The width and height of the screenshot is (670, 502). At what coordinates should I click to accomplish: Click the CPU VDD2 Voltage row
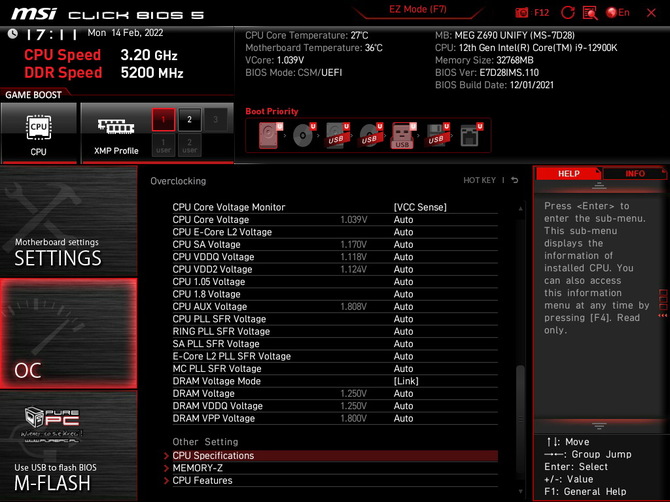(x=335, y=269)
